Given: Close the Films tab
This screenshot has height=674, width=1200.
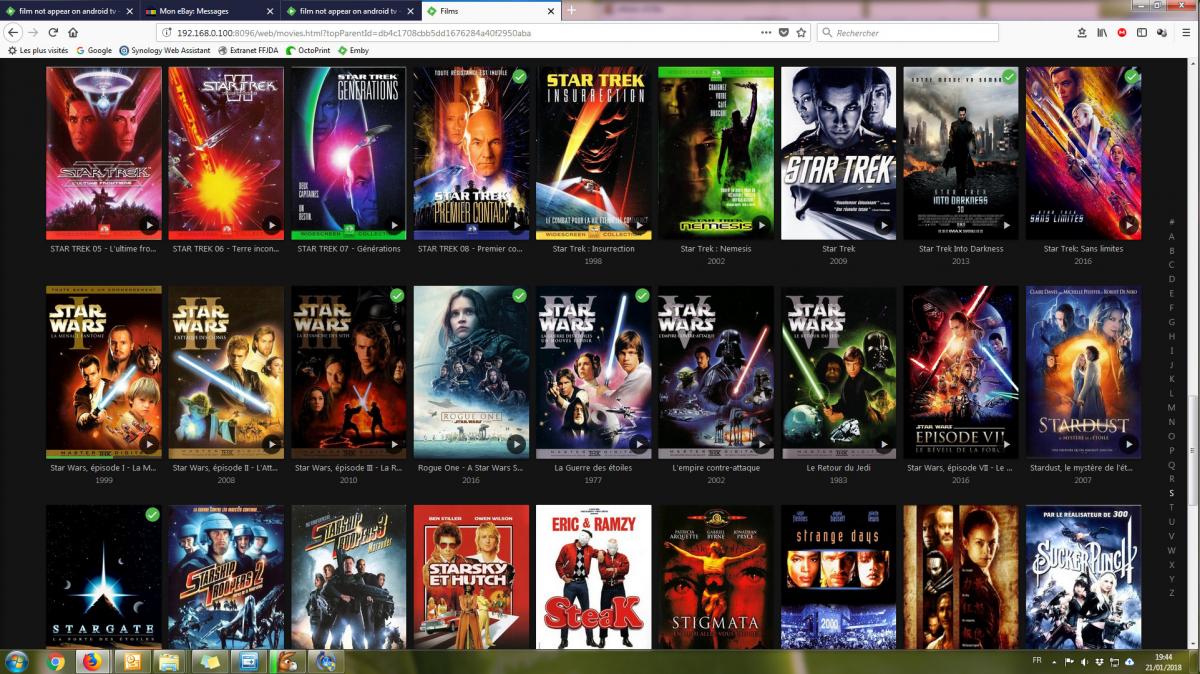Looking at the screenshot, I should pyautogui.click(x=550, y=11).
